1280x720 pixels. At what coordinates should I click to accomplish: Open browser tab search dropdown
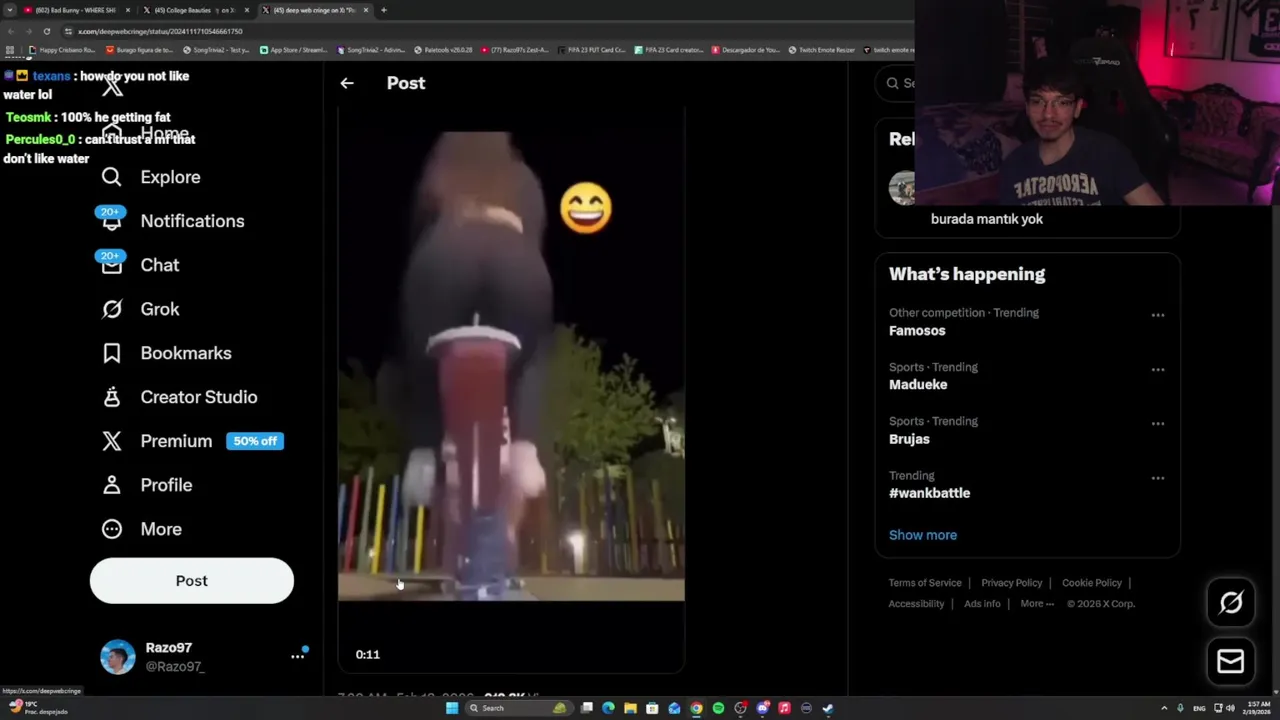(10, 10)
